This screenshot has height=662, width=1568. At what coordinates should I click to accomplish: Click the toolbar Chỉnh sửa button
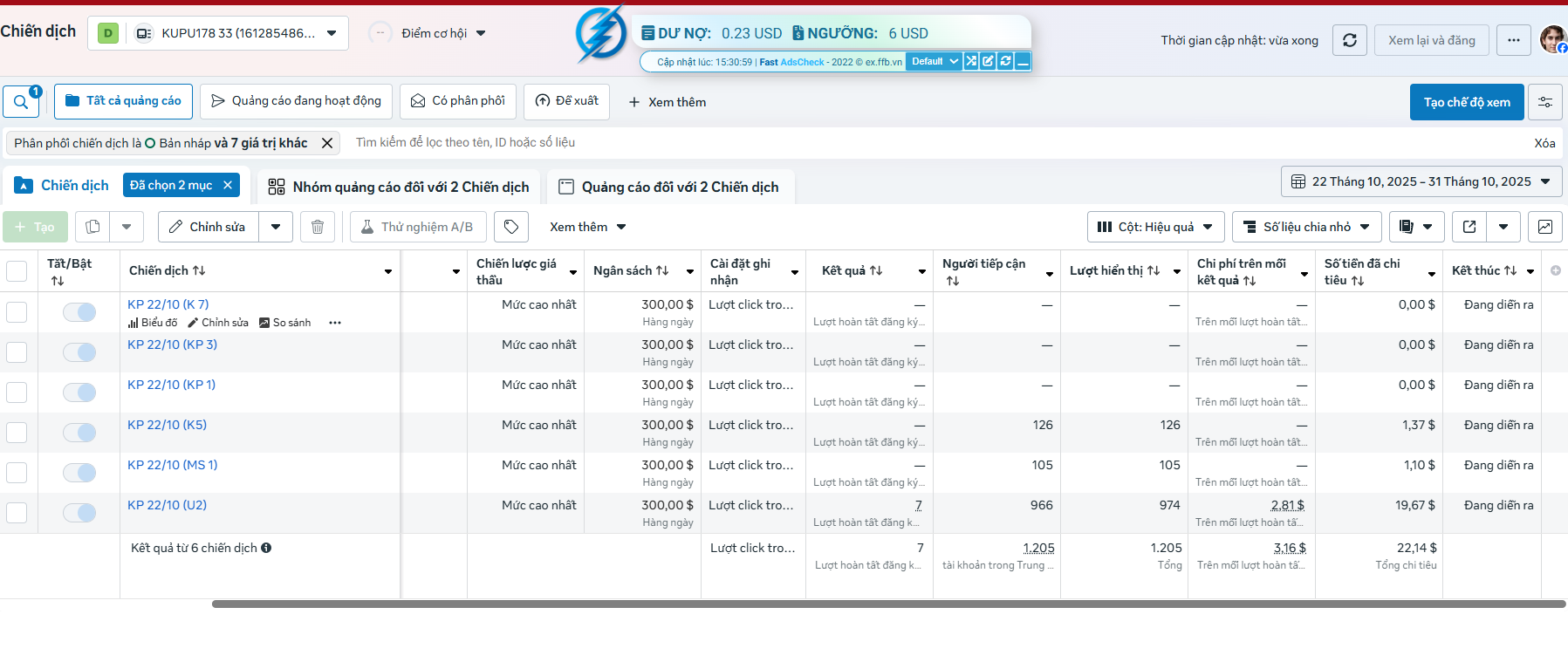[208, 227]
